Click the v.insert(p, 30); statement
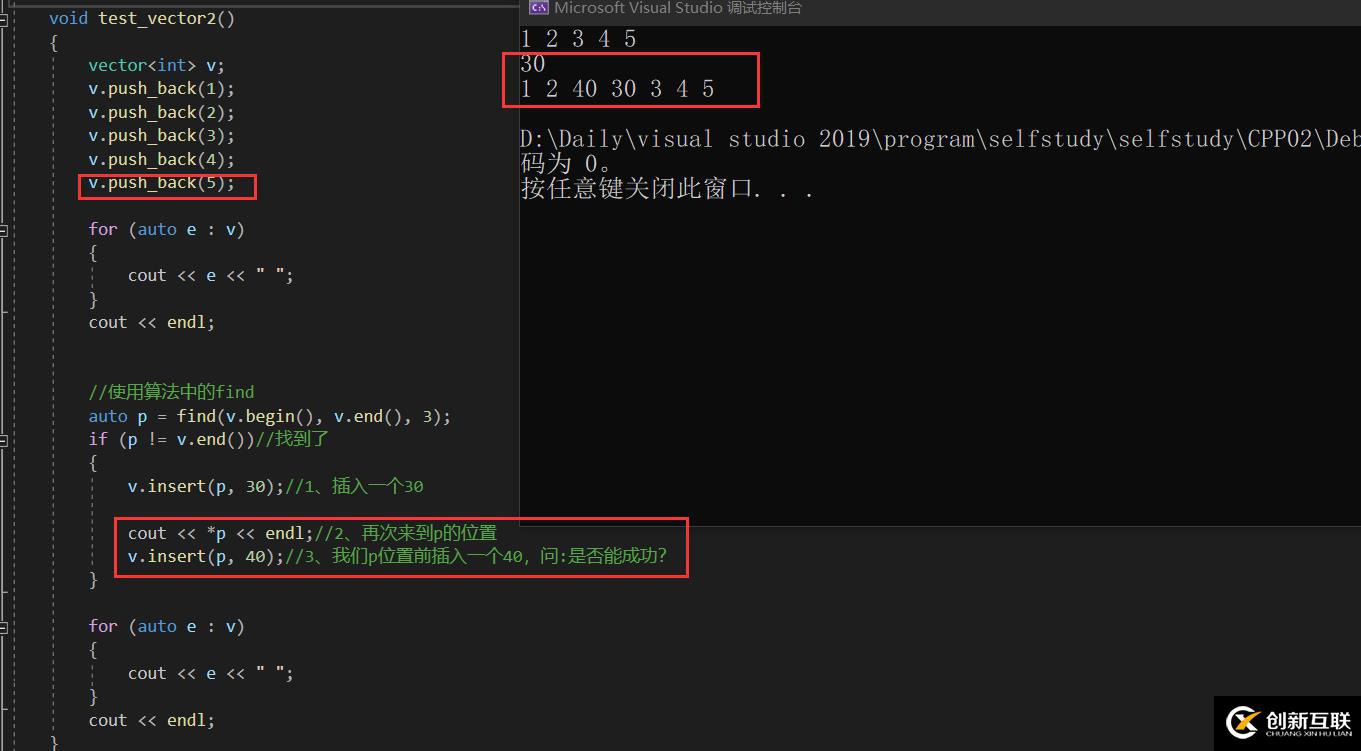The height and width of the screenshot is (751, 1361). (206, 486)
